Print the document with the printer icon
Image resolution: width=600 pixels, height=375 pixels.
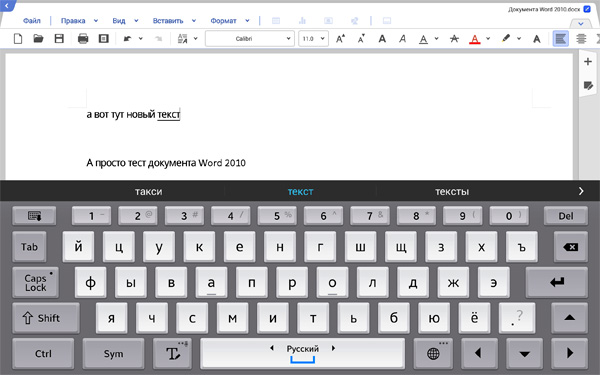[x=83, y=39]
